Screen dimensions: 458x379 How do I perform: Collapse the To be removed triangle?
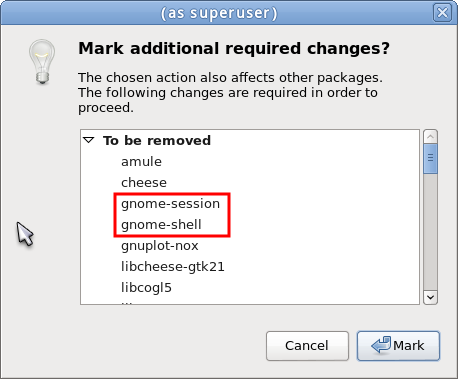coord(89,140)
